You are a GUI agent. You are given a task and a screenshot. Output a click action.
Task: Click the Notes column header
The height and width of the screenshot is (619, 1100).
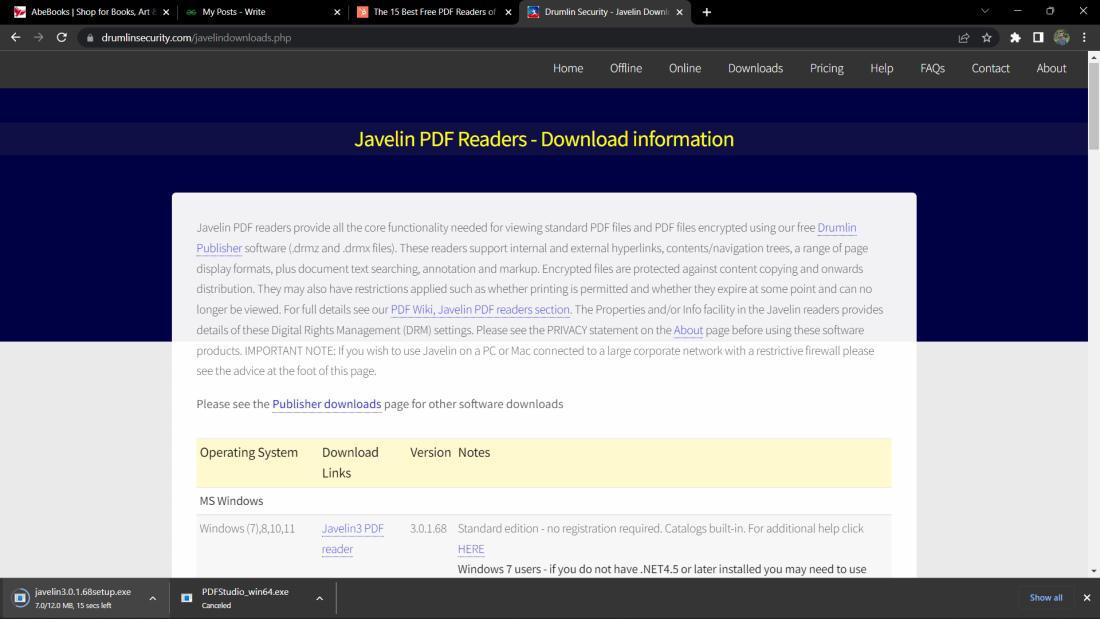[474, 453]
